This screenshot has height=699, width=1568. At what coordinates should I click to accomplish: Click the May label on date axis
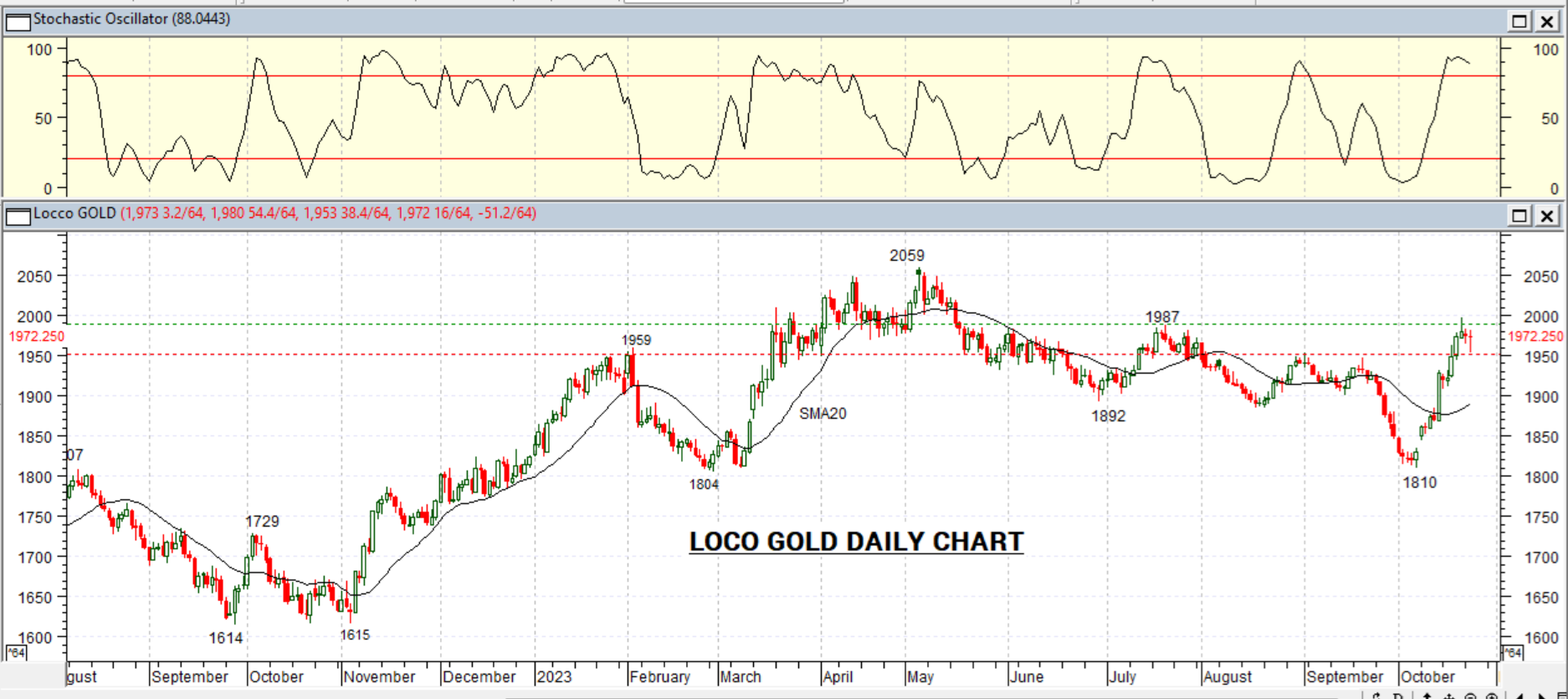coord(920,676)
